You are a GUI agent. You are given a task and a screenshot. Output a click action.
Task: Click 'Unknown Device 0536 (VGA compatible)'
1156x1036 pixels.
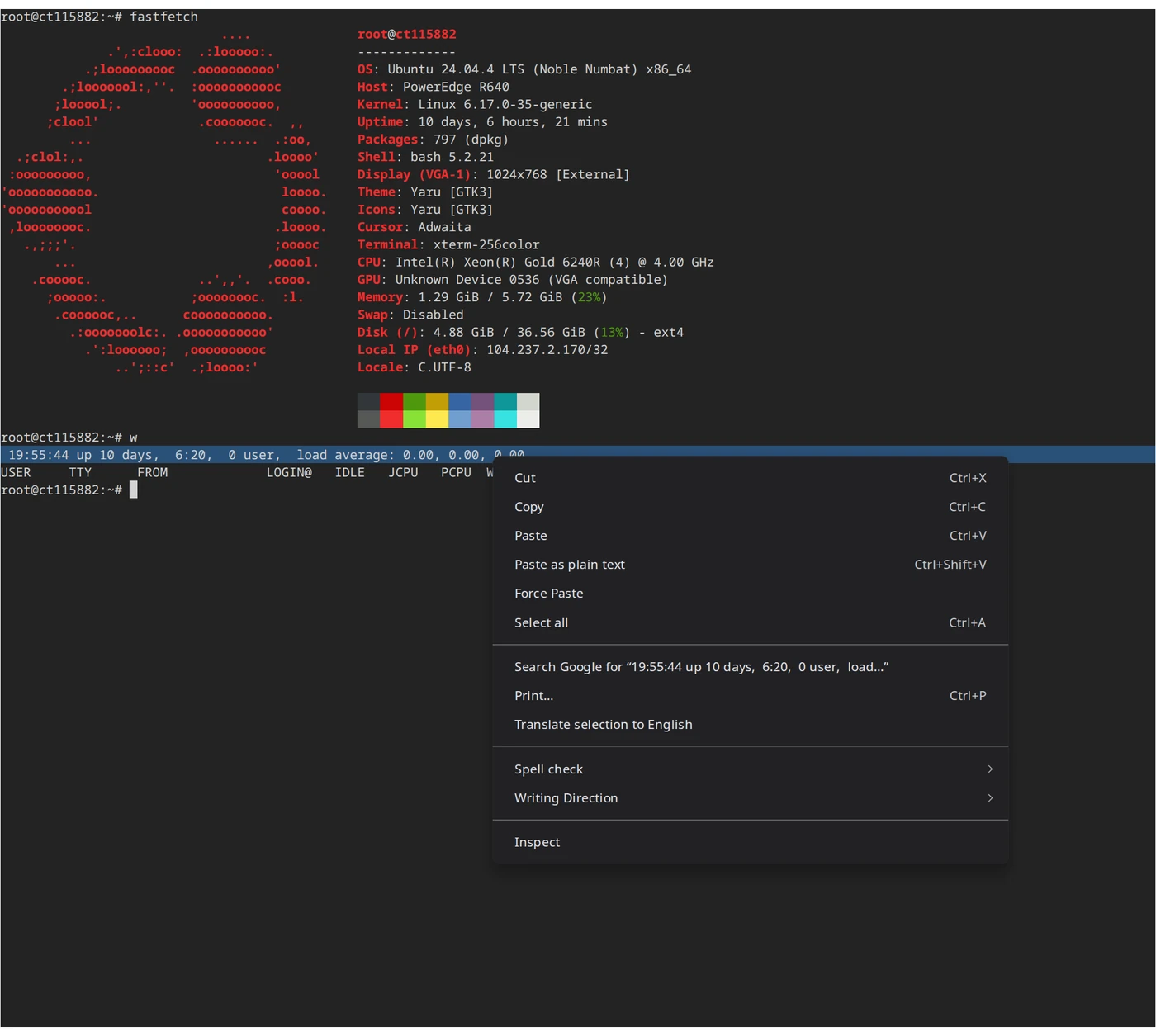pos(532,280)
